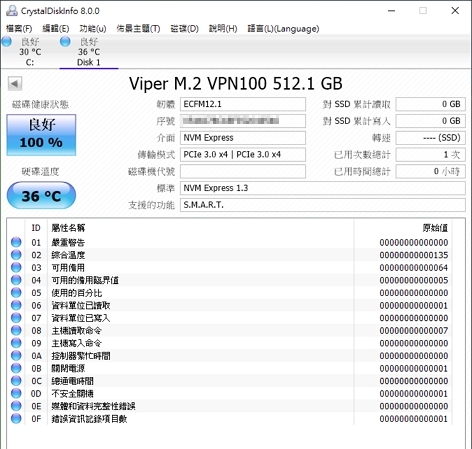Click raw value 00000000000005
Viewport: 472px width, 449px height.
[x=414, y=280]
